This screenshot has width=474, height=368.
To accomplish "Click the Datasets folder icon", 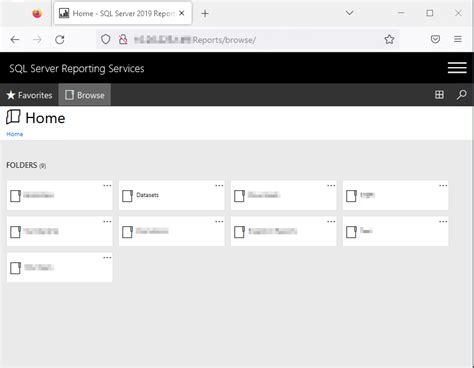I will pos(127,196).
